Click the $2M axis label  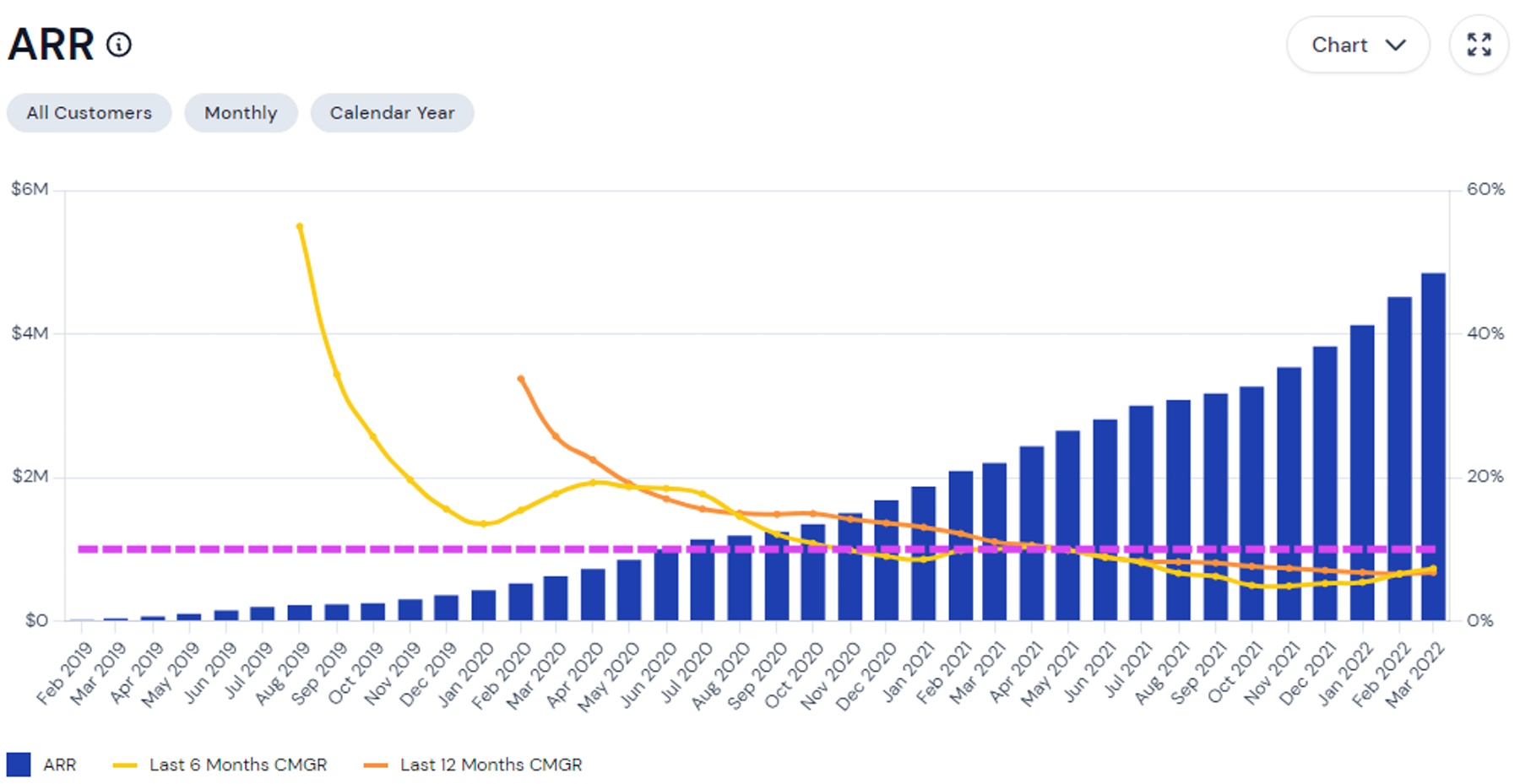(x=30, y=477)
